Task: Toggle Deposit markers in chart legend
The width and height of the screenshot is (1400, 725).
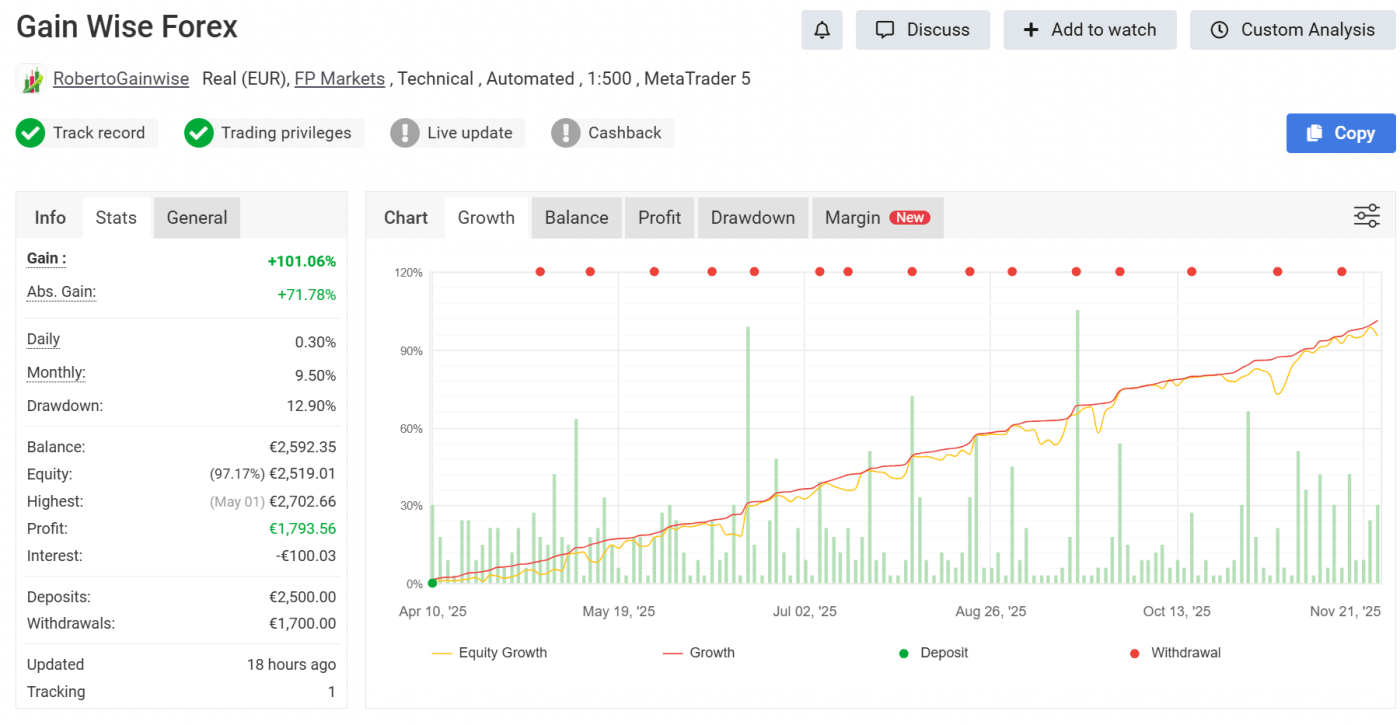Action: click(934, 653)
